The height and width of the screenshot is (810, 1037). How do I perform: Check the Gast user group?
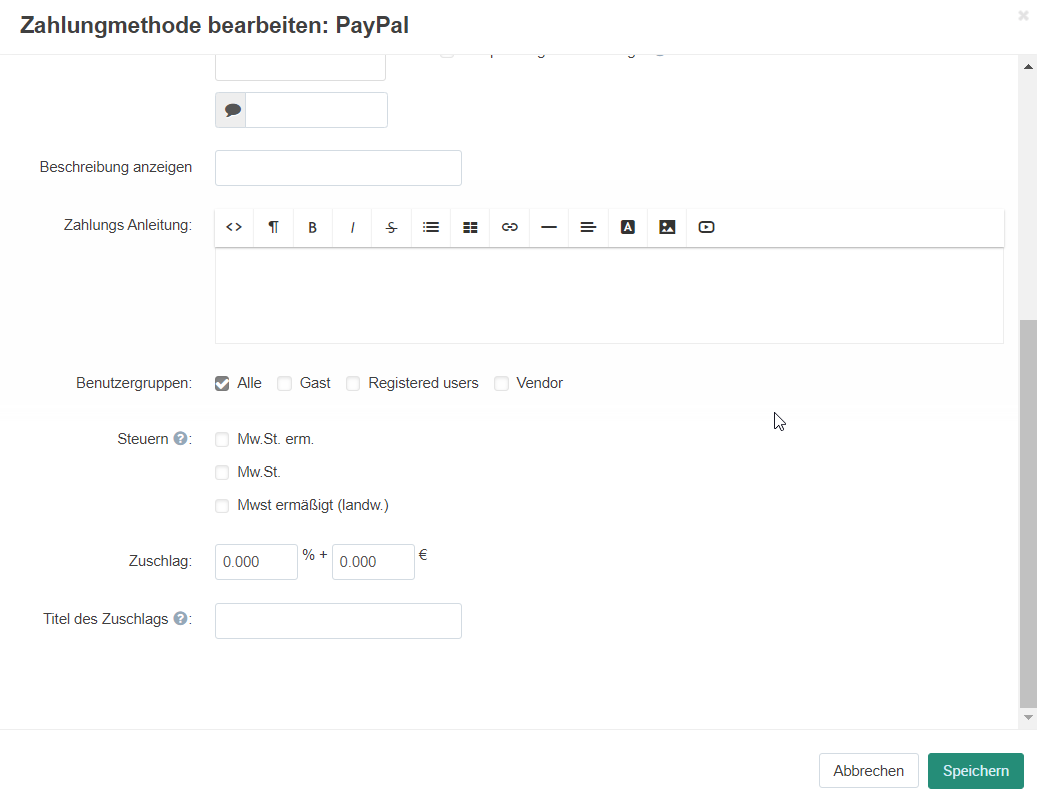tap(284, 384)
